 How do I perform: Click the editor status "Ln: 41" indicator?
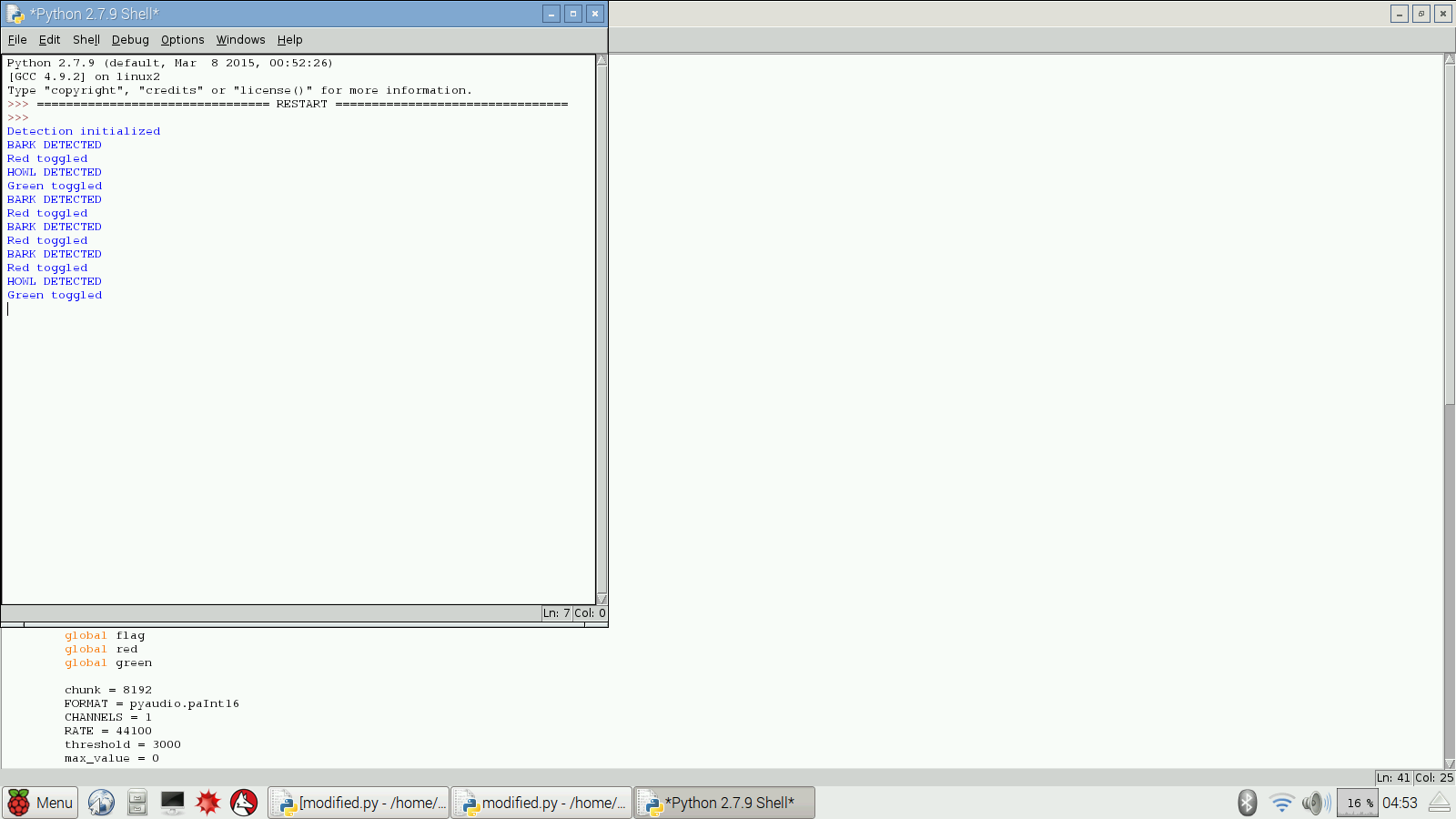(x=1393, y=778)
